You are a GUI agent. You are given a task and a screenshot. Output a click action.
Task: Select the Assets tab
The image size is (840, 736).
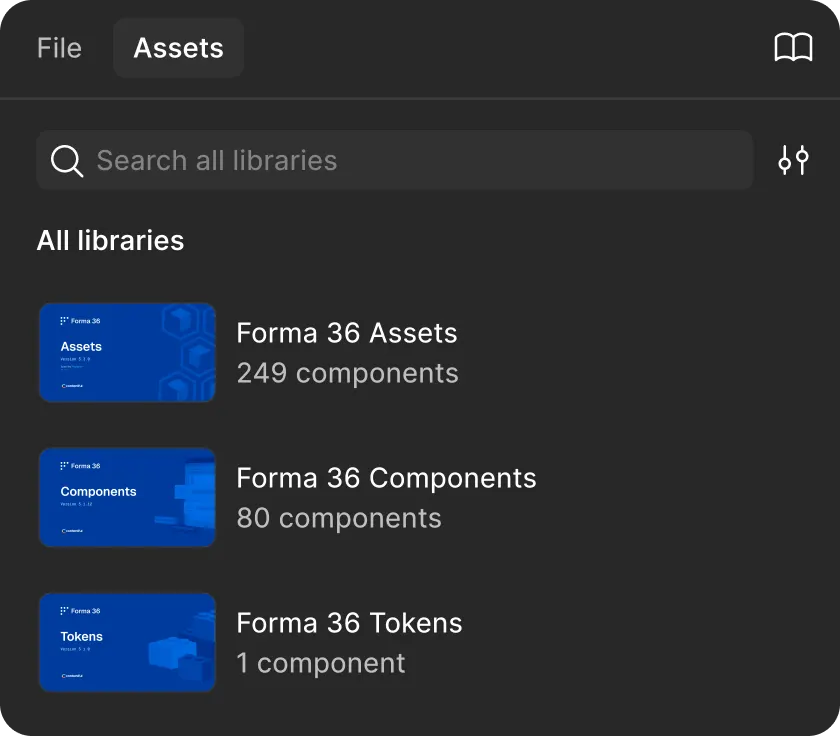[178, 47]
